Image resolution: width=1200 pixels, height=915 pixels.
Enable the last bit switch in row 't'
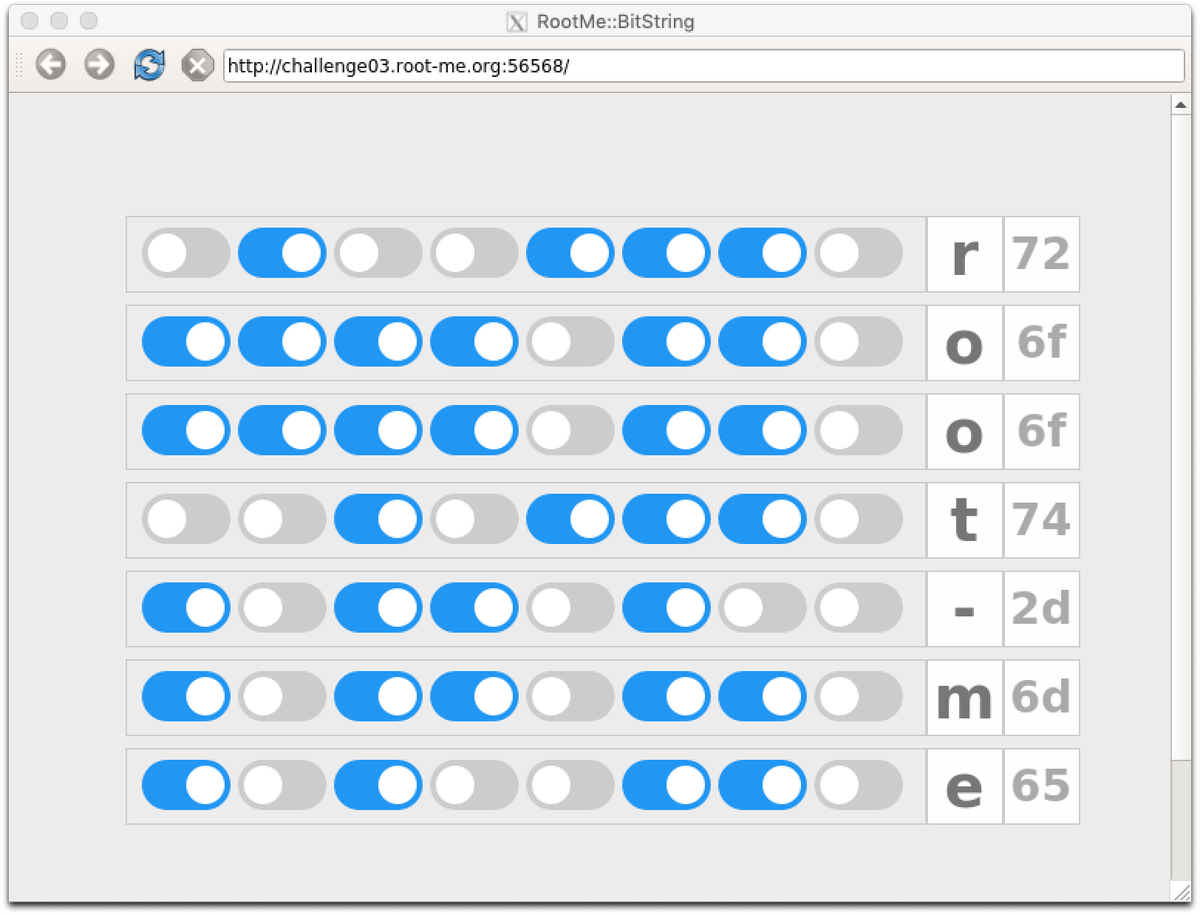click(x=857, y=519)
